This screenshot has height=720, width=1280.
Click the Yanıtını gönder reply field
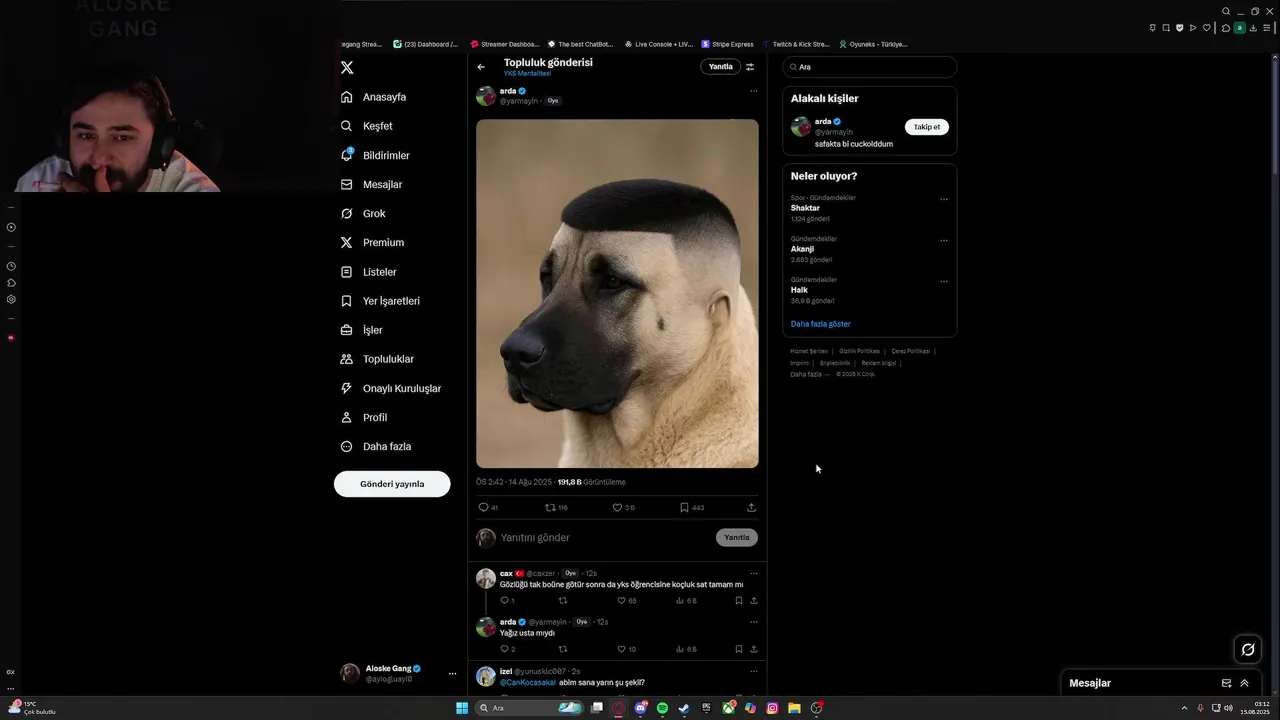(605, 538)
